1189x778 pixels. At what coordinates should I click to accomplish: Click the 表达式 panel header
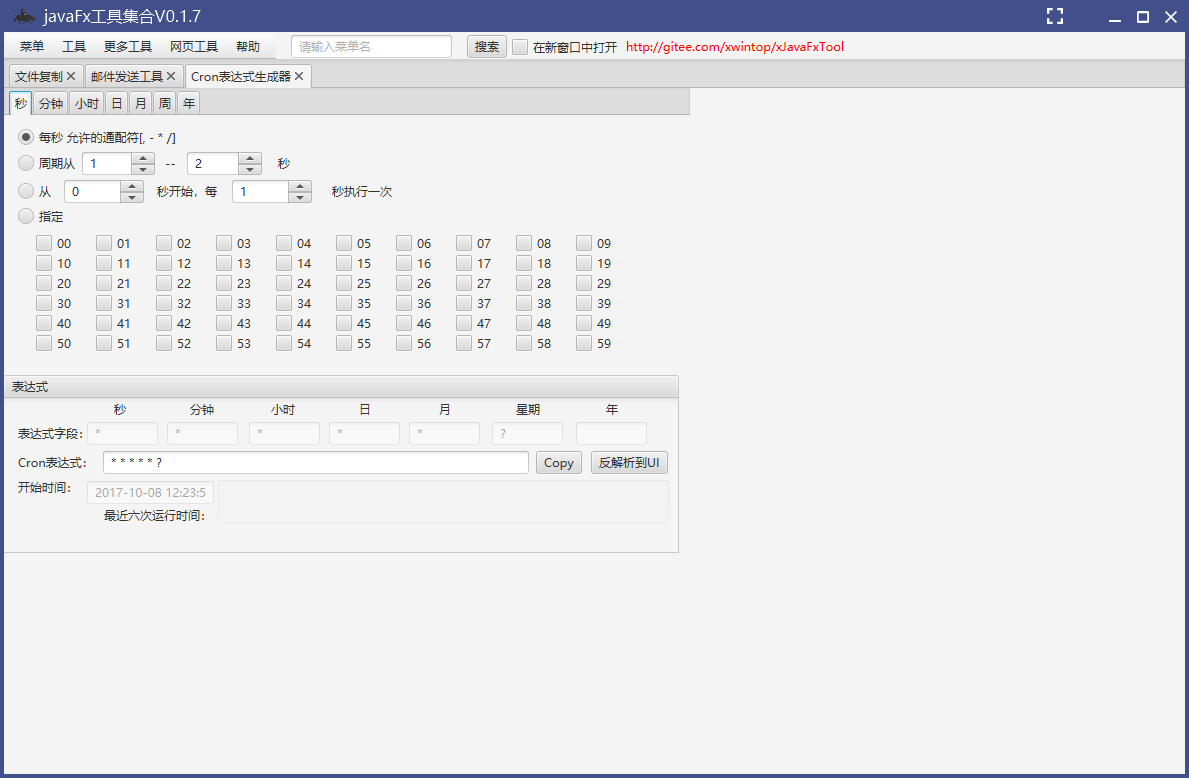[341, 387]
